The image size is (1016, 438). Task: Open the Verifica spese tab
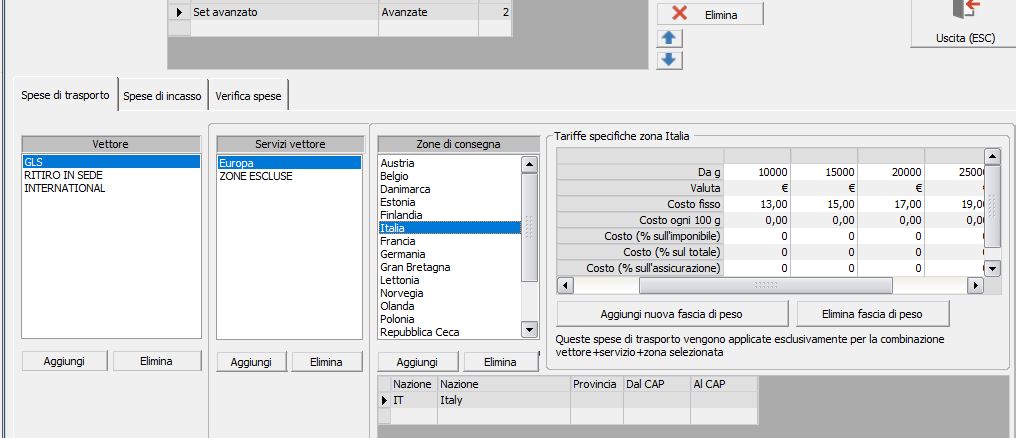pos(249,96)
